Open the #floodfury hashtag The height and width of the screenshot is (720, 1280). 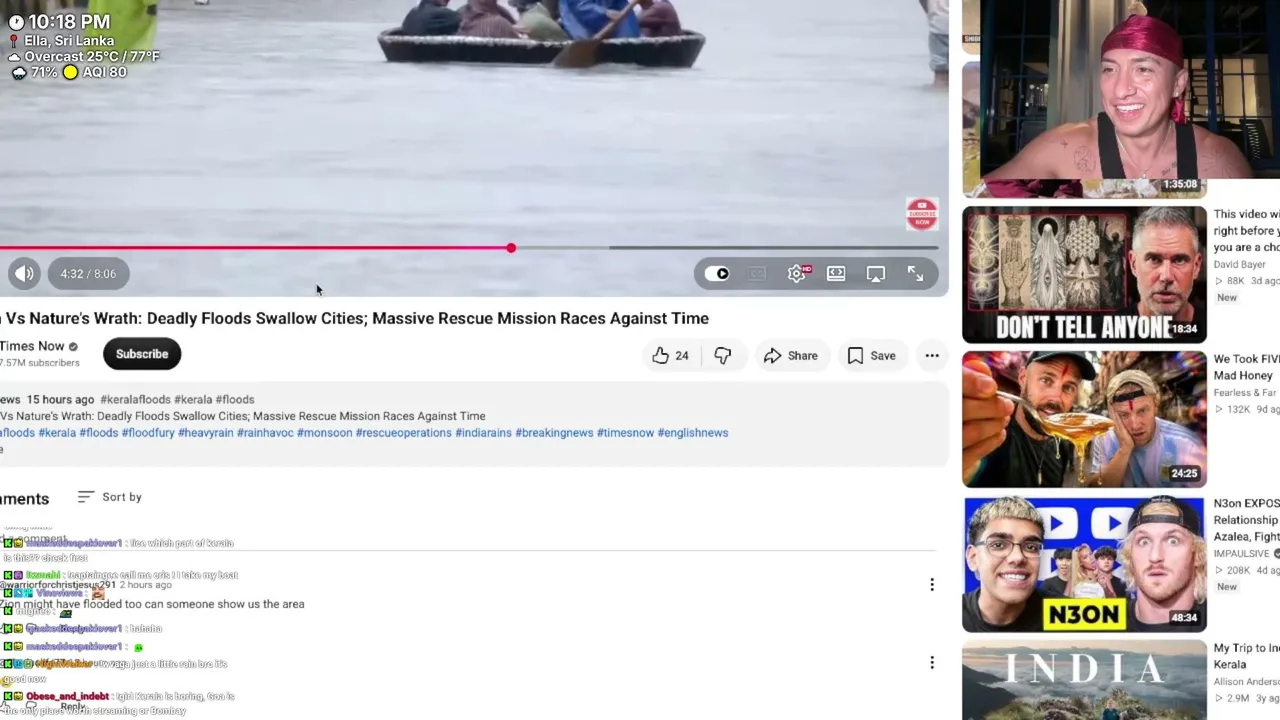click(148, 433)
